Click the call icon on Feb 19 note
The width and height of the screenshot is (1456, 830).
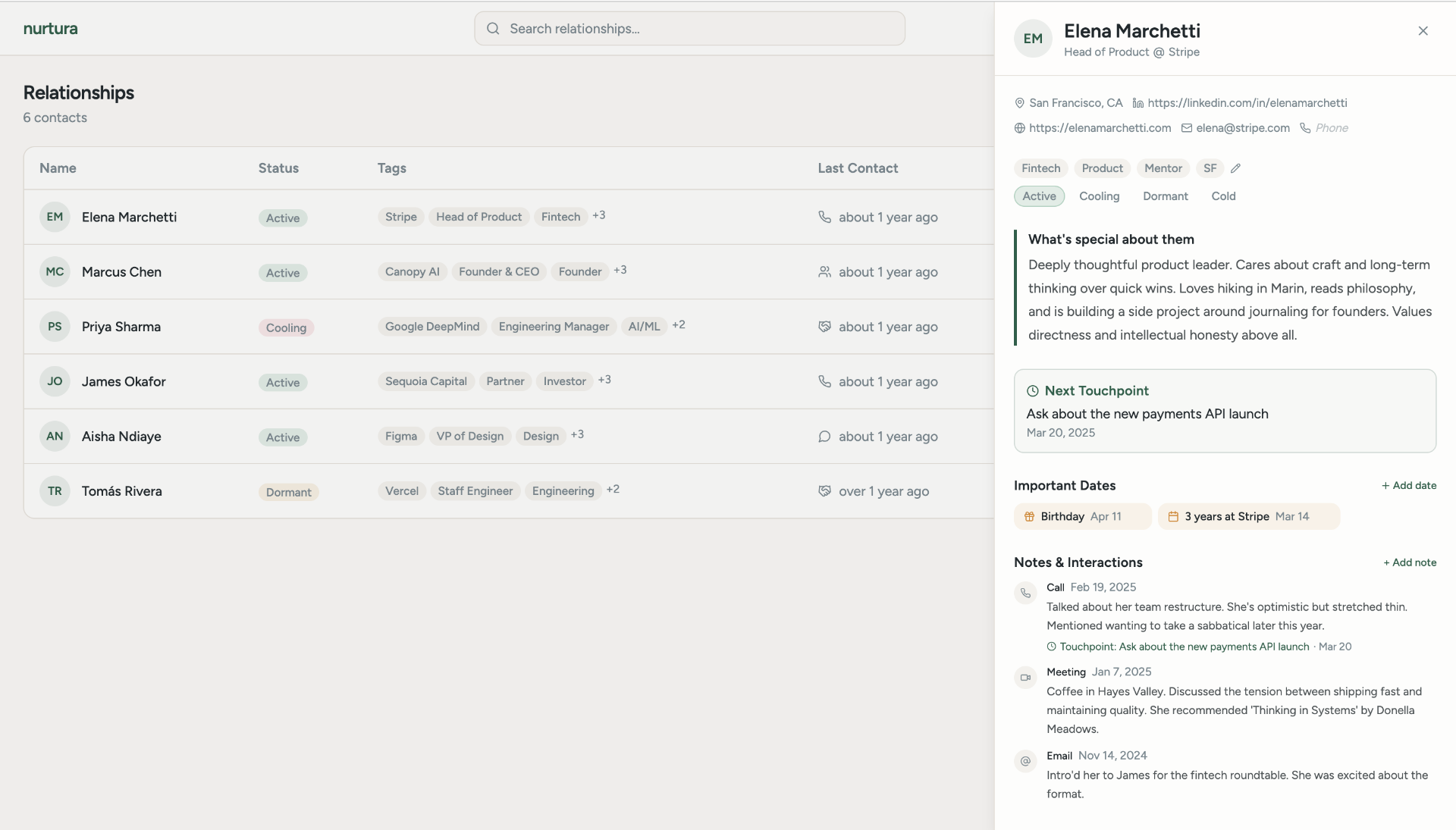click(x=1025, y=594)
